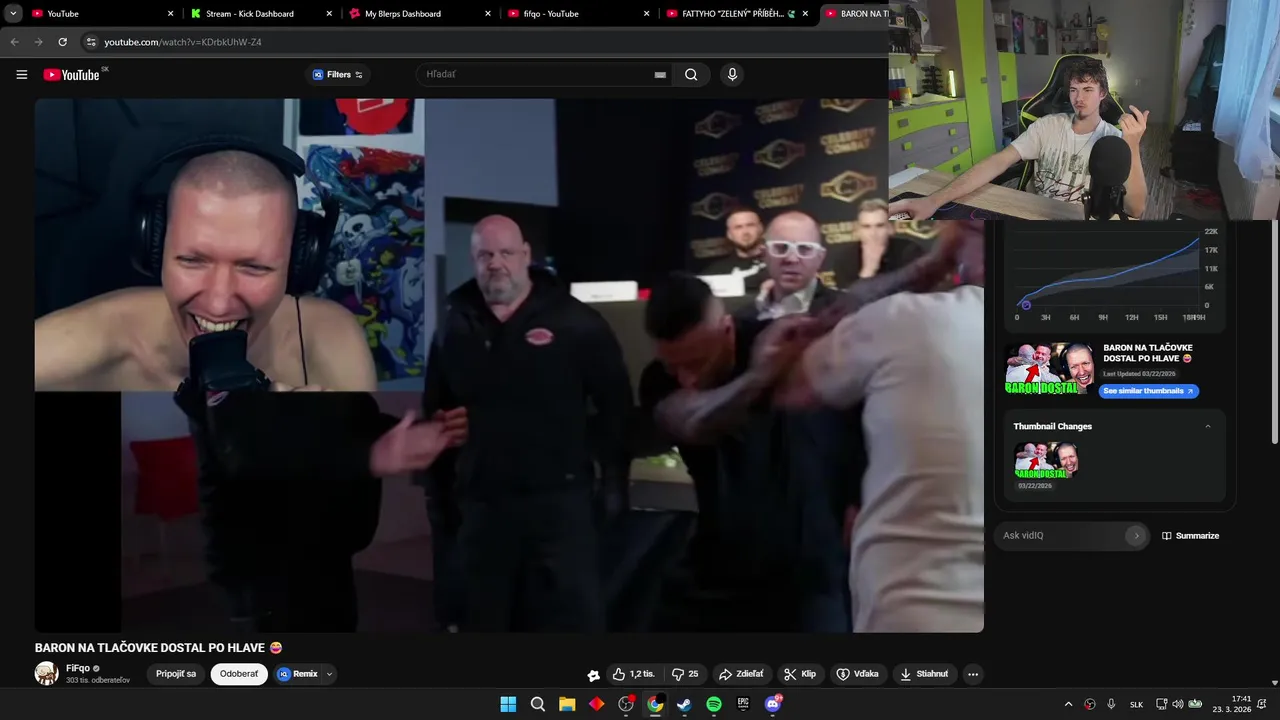Open volume control in system tray
This screenshot has height=720, width=1280.
tap(1177, 704)
